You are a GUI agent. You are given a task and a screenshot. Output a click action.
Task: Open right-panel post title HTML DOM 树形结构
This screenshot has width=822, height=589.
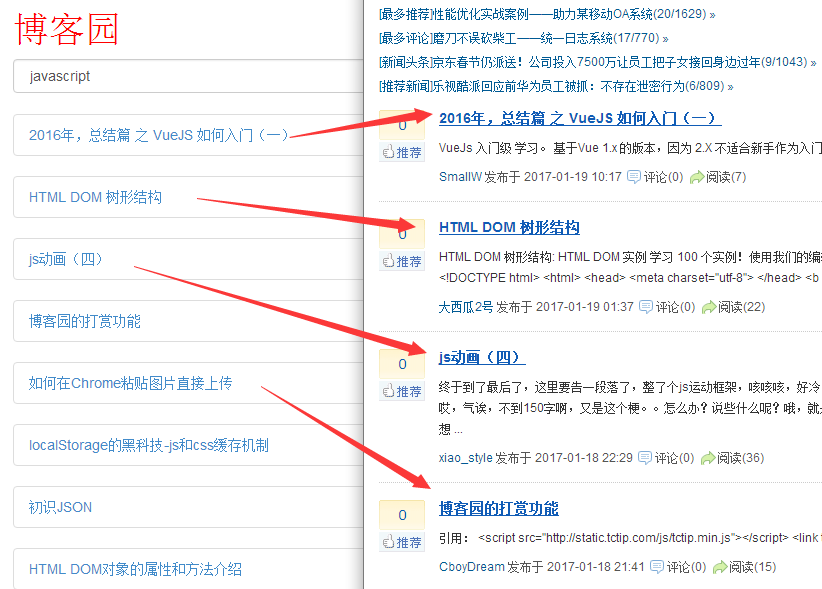pos(509,227)
